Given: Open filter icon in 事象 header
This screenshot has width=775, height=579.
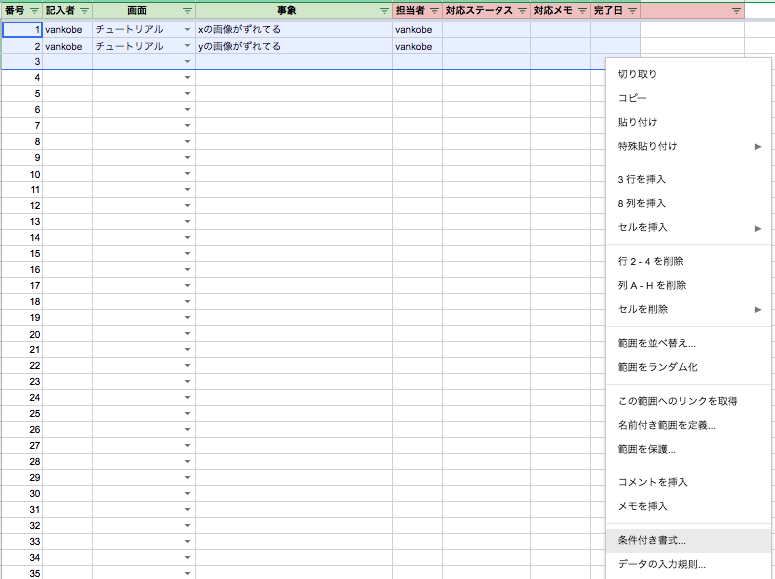Looking at the screenshot, I should click(x=385, y=11).
